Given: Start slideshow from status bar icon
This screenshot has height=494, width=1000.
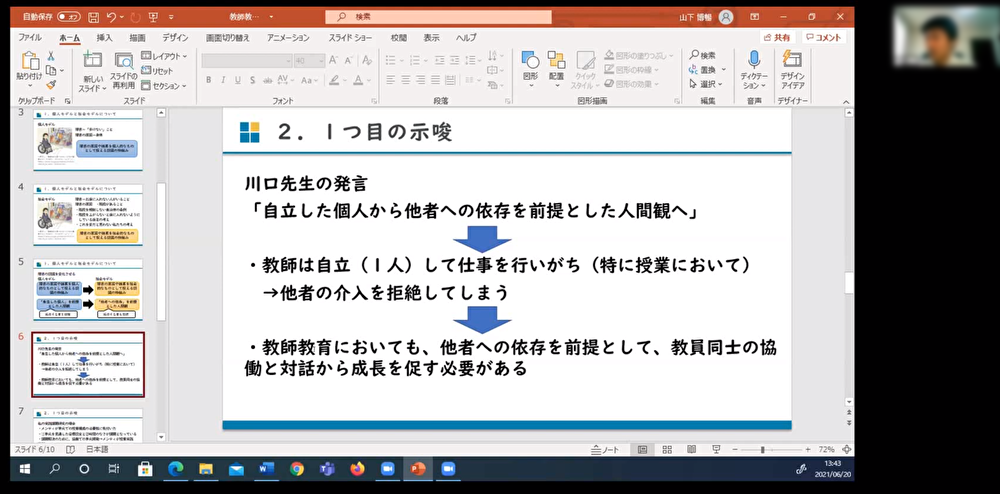Looking at the screenshot, I should point(716,449).
